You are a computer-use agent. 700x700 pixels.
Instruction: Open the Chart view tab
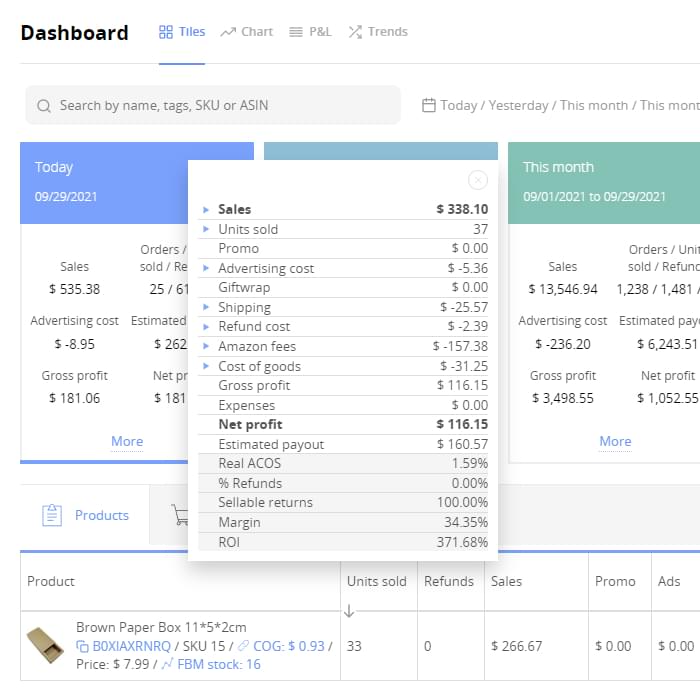(x=246, y=32)
